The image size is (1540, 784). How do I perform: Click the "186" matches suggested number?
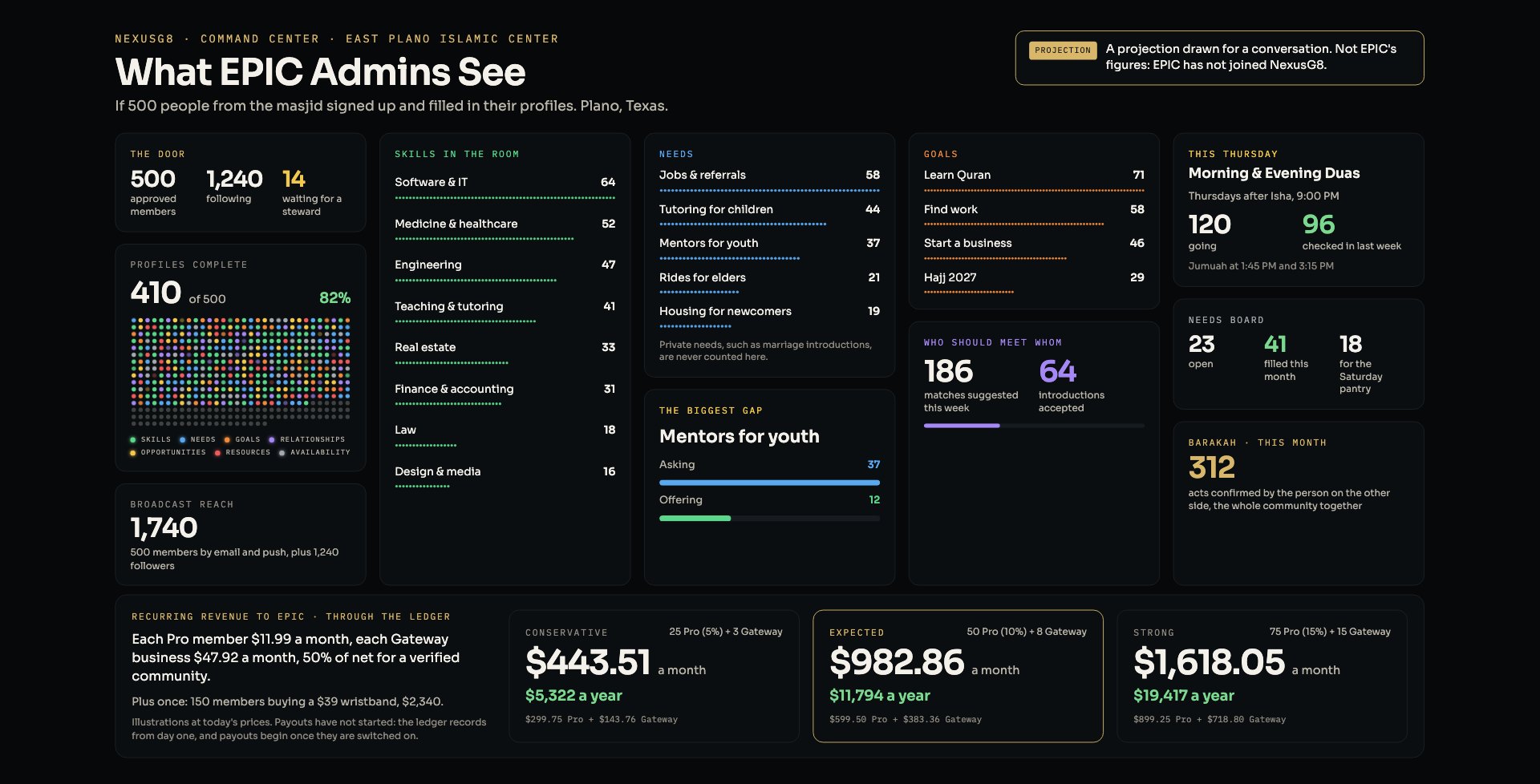click(948, 371)
